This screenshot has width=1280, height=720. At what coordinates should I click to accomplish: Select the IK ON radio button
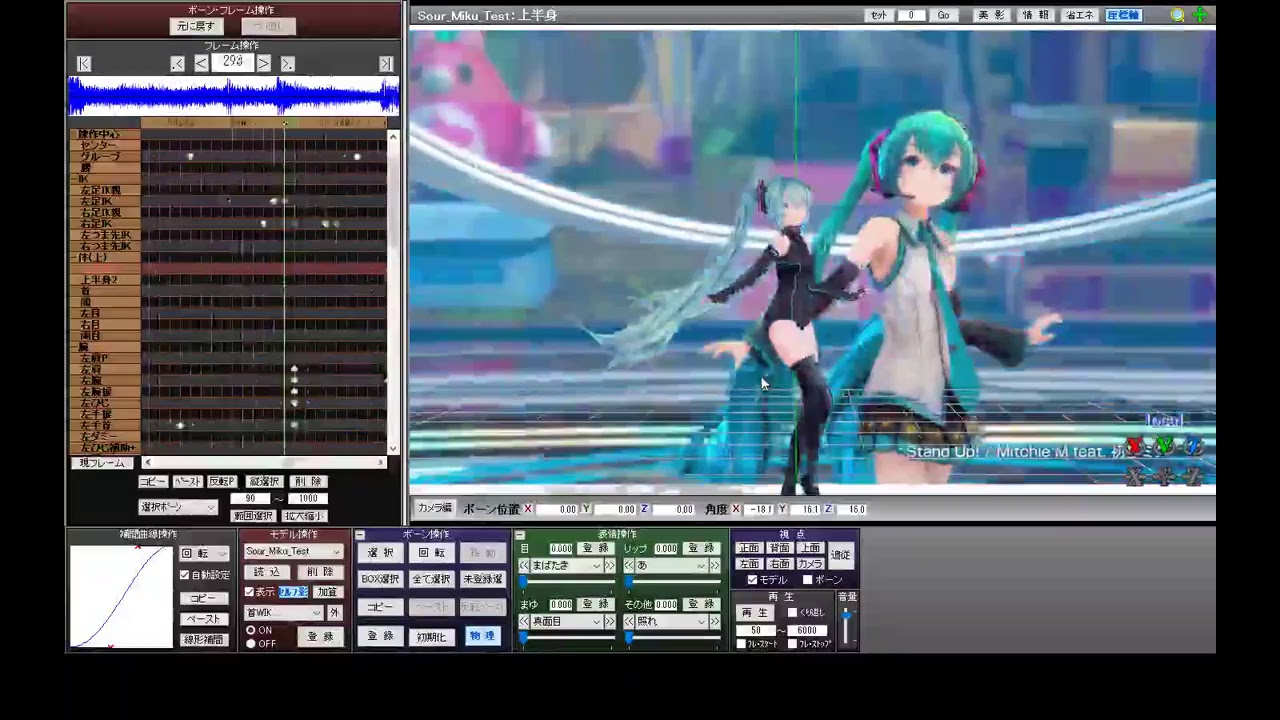point(250,631)
